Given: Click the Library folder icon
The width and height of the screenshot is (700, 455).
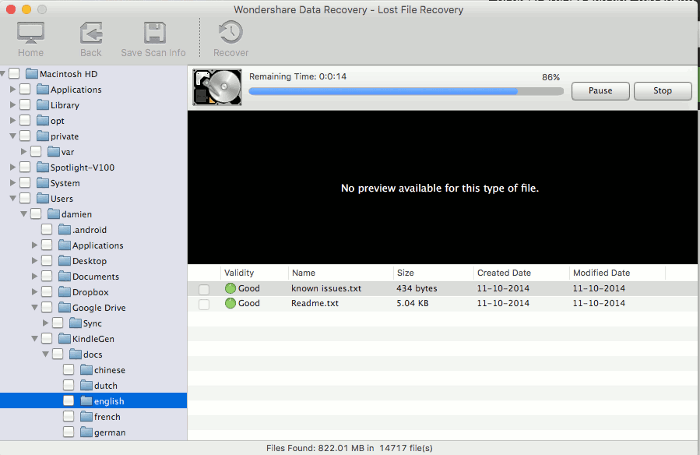Looking at the screenshot, I should click(42, 105).
